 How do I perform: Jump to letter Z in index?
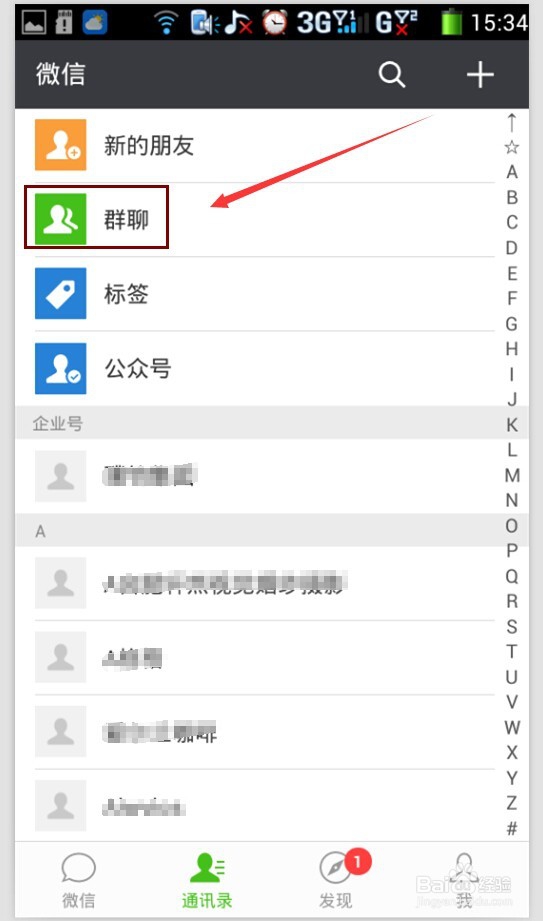tap(512, 802)
